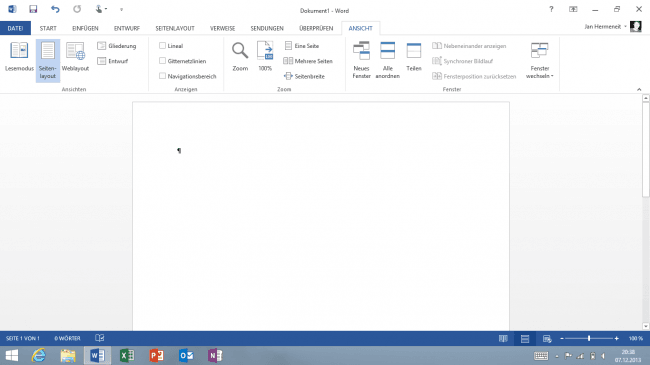650x365 pixels.
Task: Click Nebeneinander anzeigen side by side
Action: click(x=469, y=46)
